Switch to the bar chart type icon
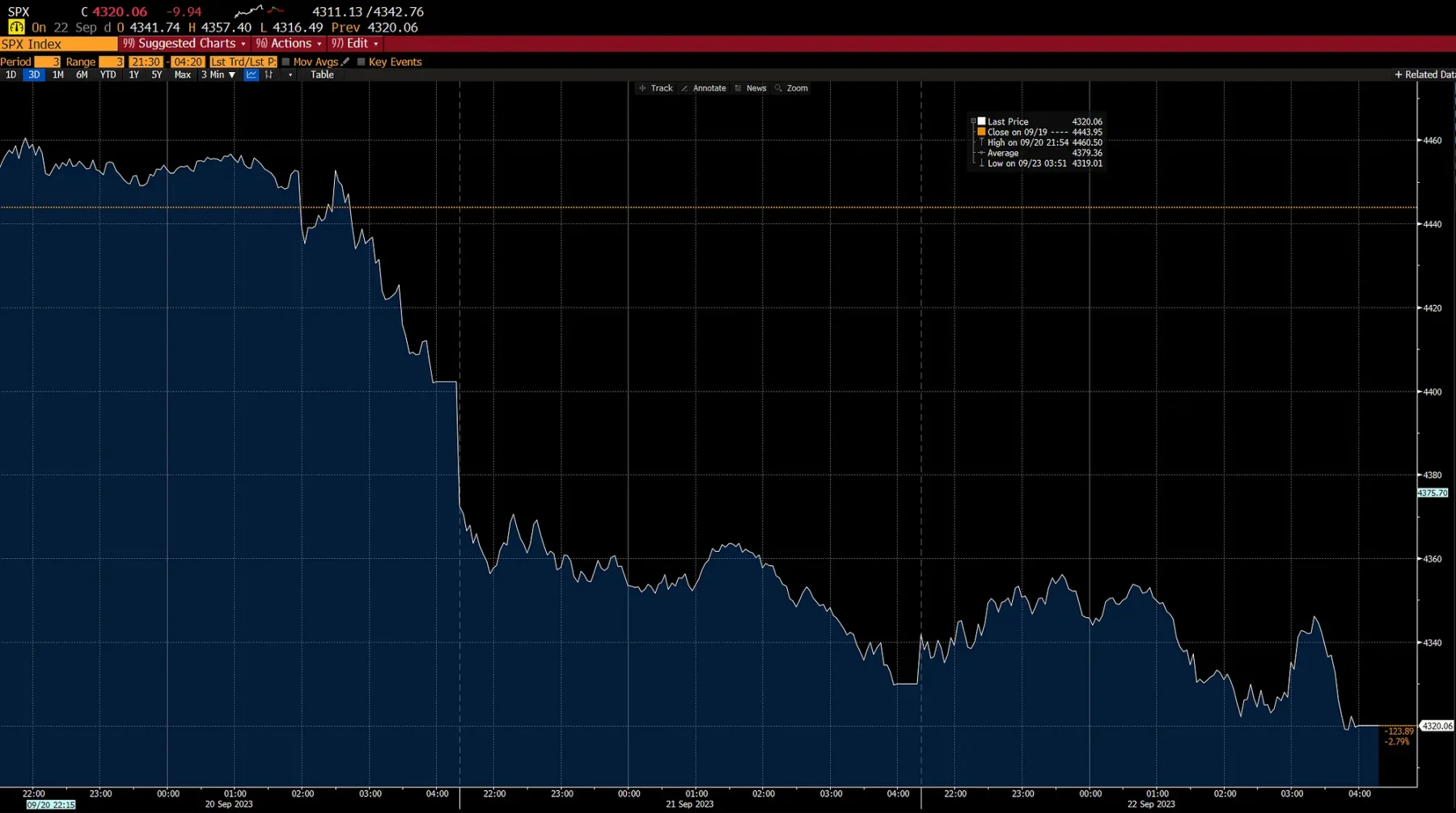1456x813 pixels. [x=269, y=74]
